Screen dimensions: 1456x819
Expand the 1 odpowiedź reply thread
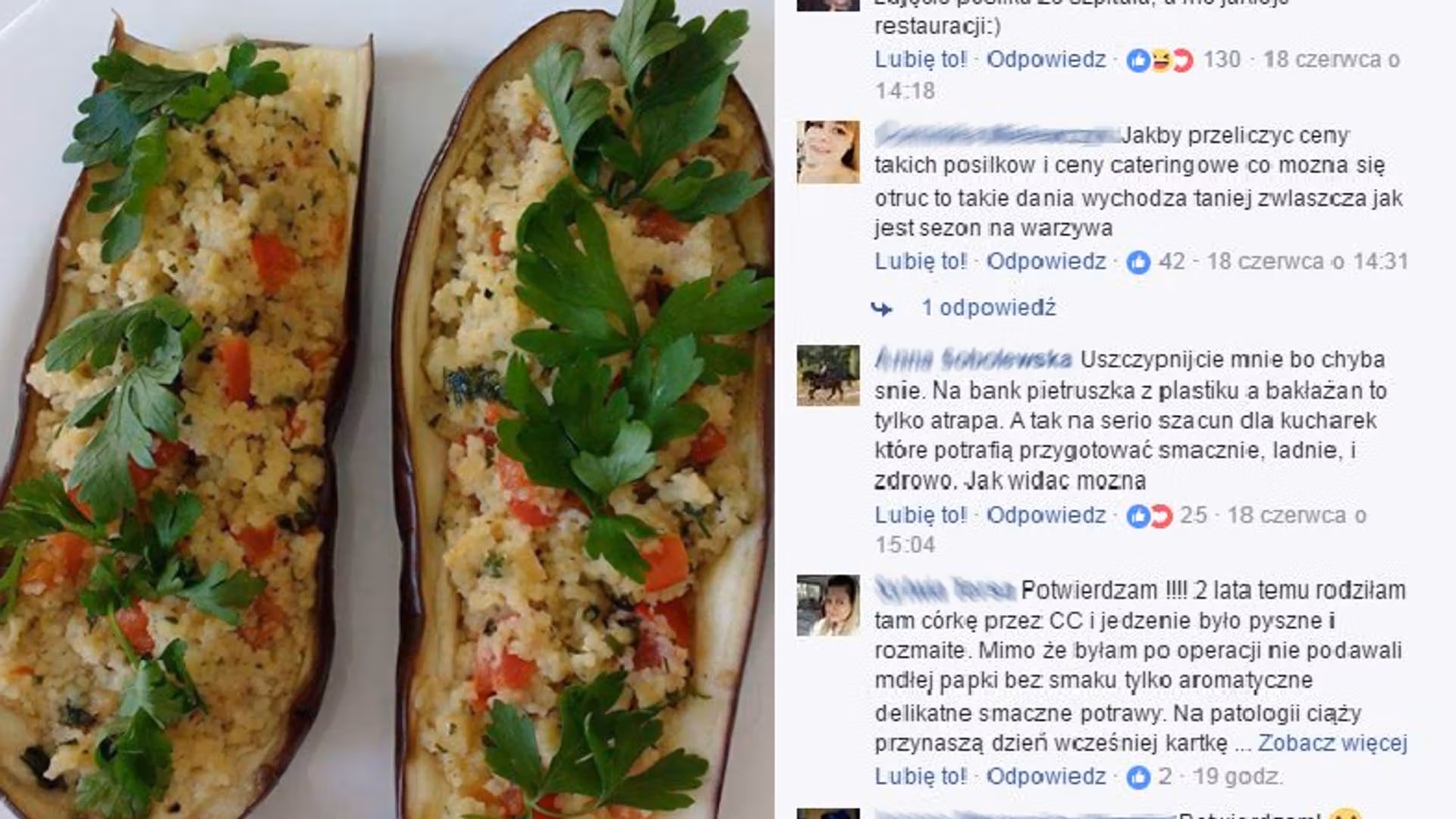pos(988,308)
